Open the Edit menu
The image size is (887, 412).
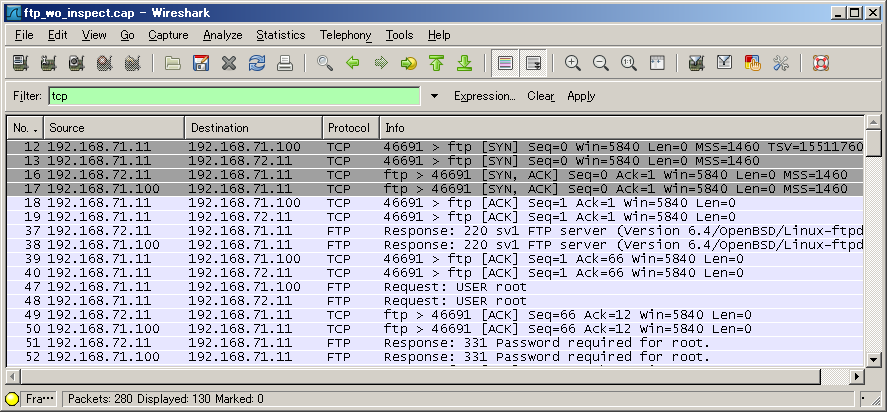pyautogui.click(x=58, y=35)
